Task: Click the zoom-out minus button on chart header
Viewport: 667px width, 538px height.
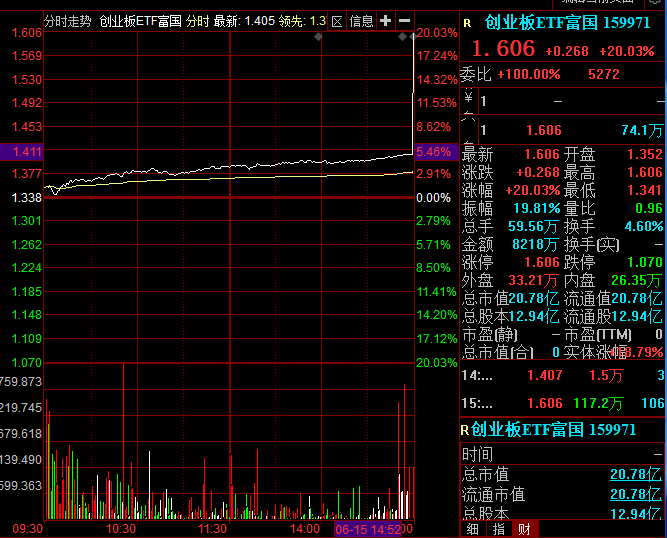Action: (405, 21)
